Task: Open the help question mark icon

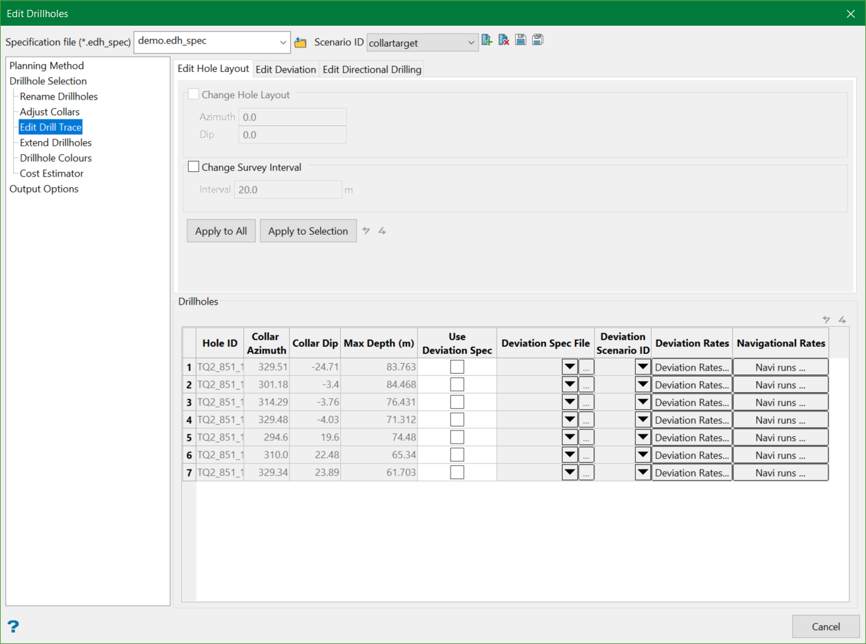Action: pyautogui.click(x=13, y=627)
